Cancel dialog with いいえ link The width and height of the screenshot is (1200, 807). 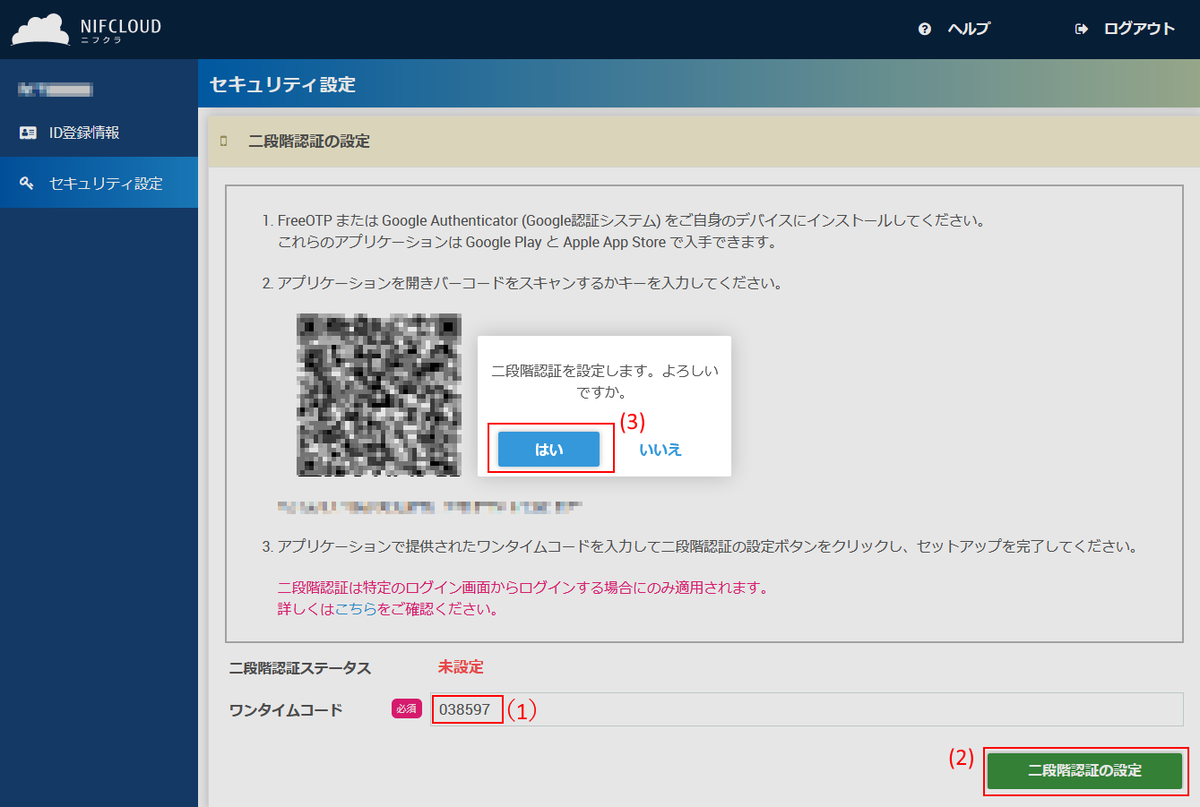point(660,449)
